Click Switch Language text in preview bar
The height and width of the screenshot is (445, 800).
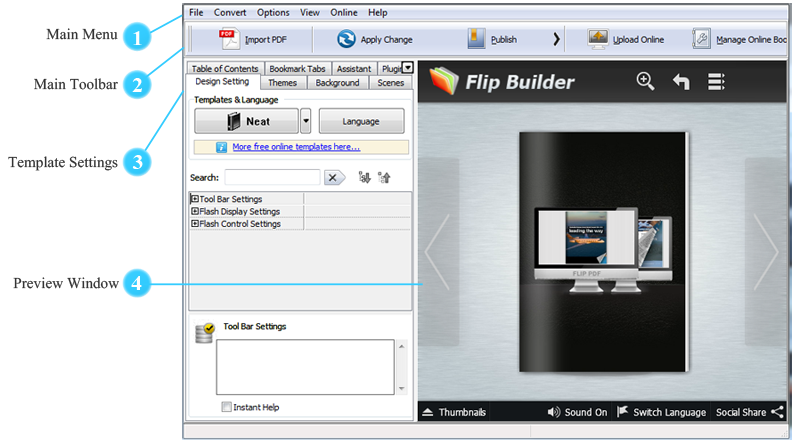click(x=669, y=412)
